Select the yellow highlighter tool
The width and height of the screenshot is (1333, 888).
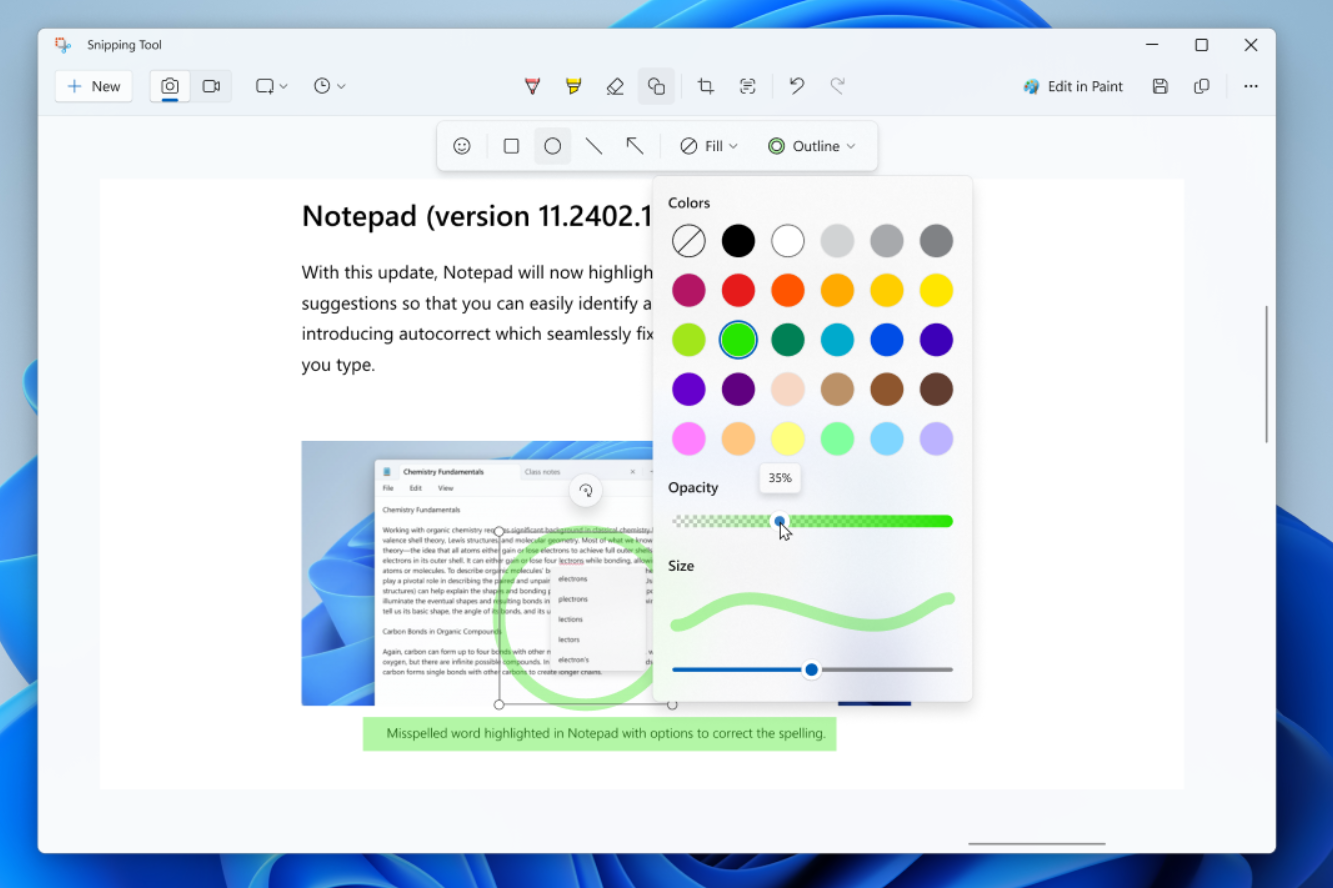point(573,87)
